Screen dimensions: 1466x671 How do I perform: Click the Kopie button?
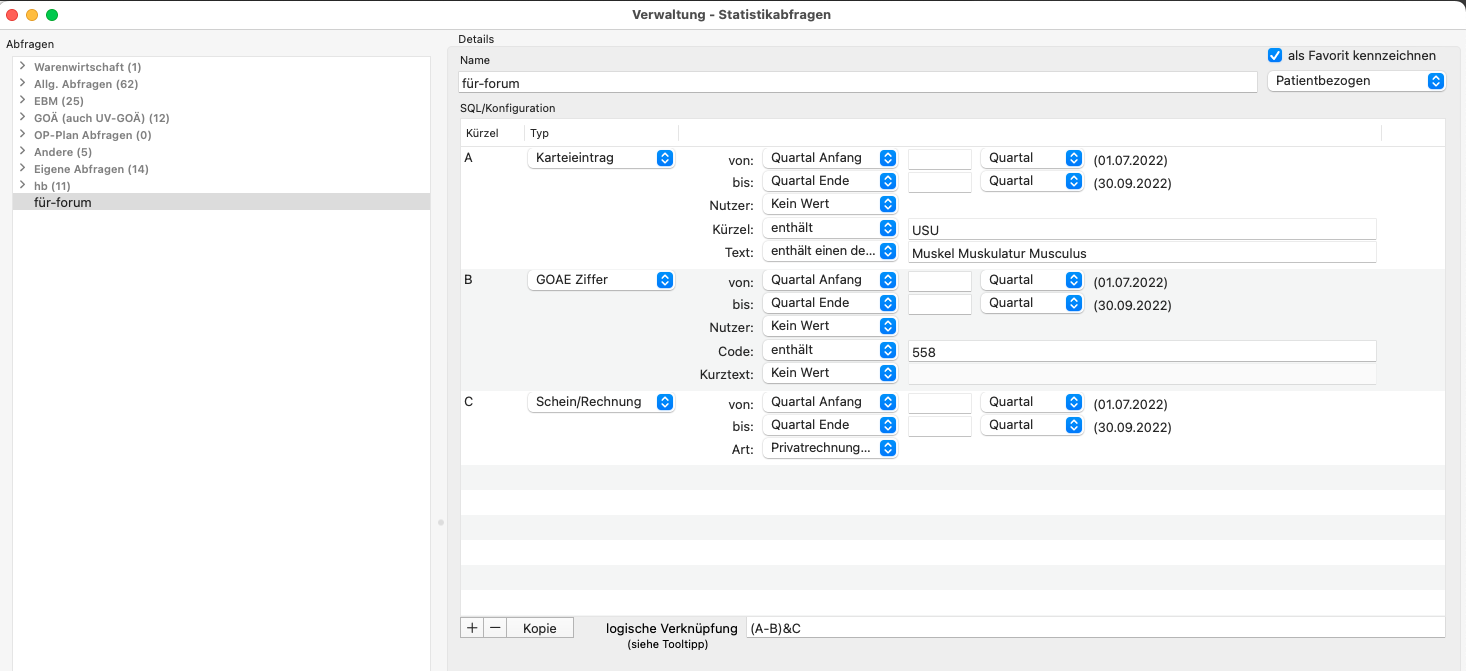pos(540,628)
